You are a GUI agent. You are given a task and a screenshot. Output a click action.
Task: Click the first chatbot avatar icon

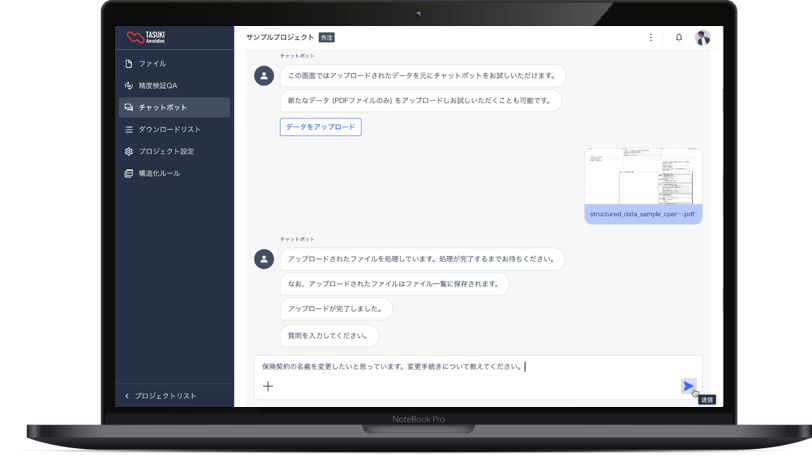click(x=264, y=76)
